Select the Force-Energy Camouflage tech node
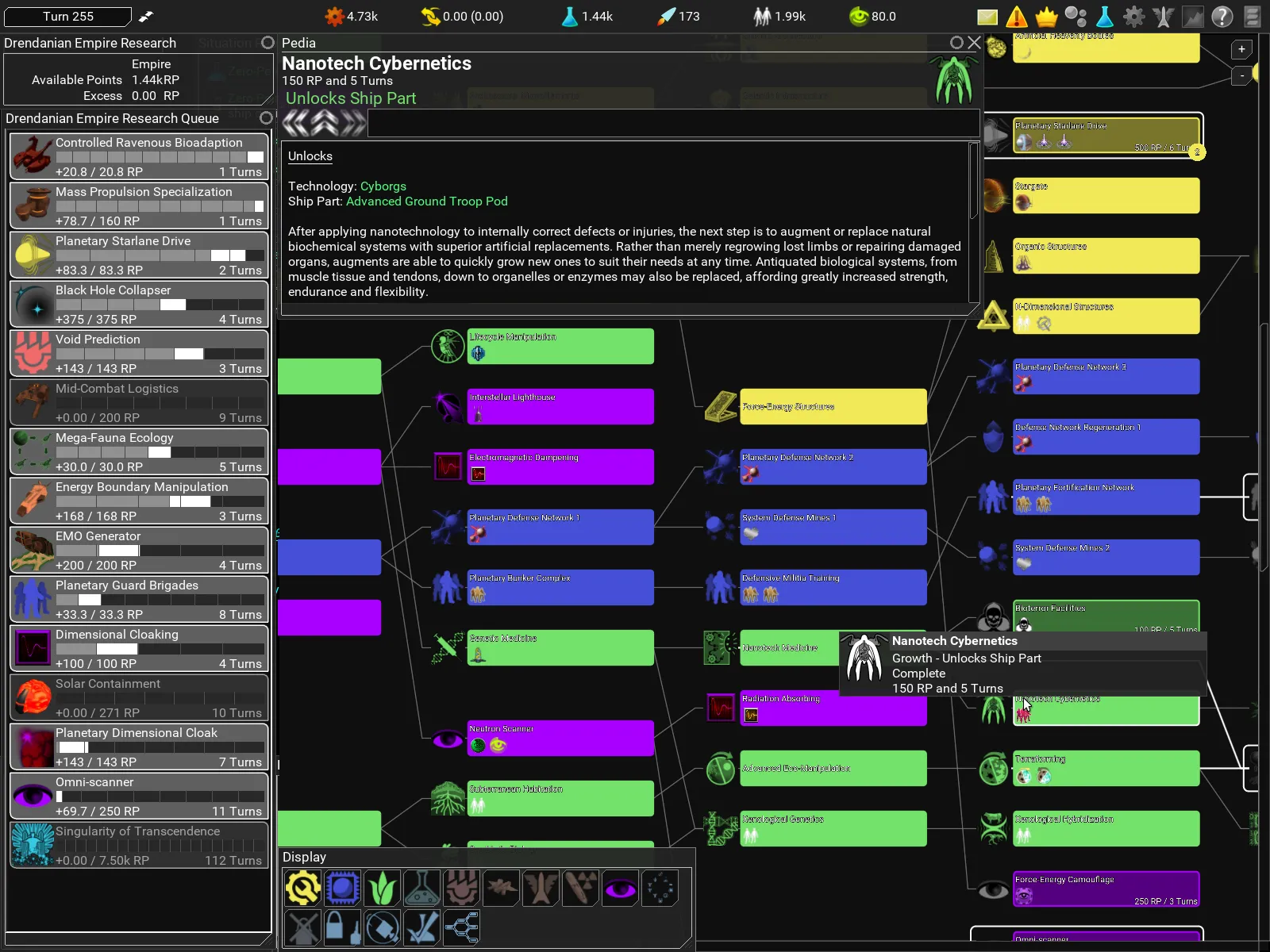1270x952 pixels. pyautogui.click(x=1106, y=889)
